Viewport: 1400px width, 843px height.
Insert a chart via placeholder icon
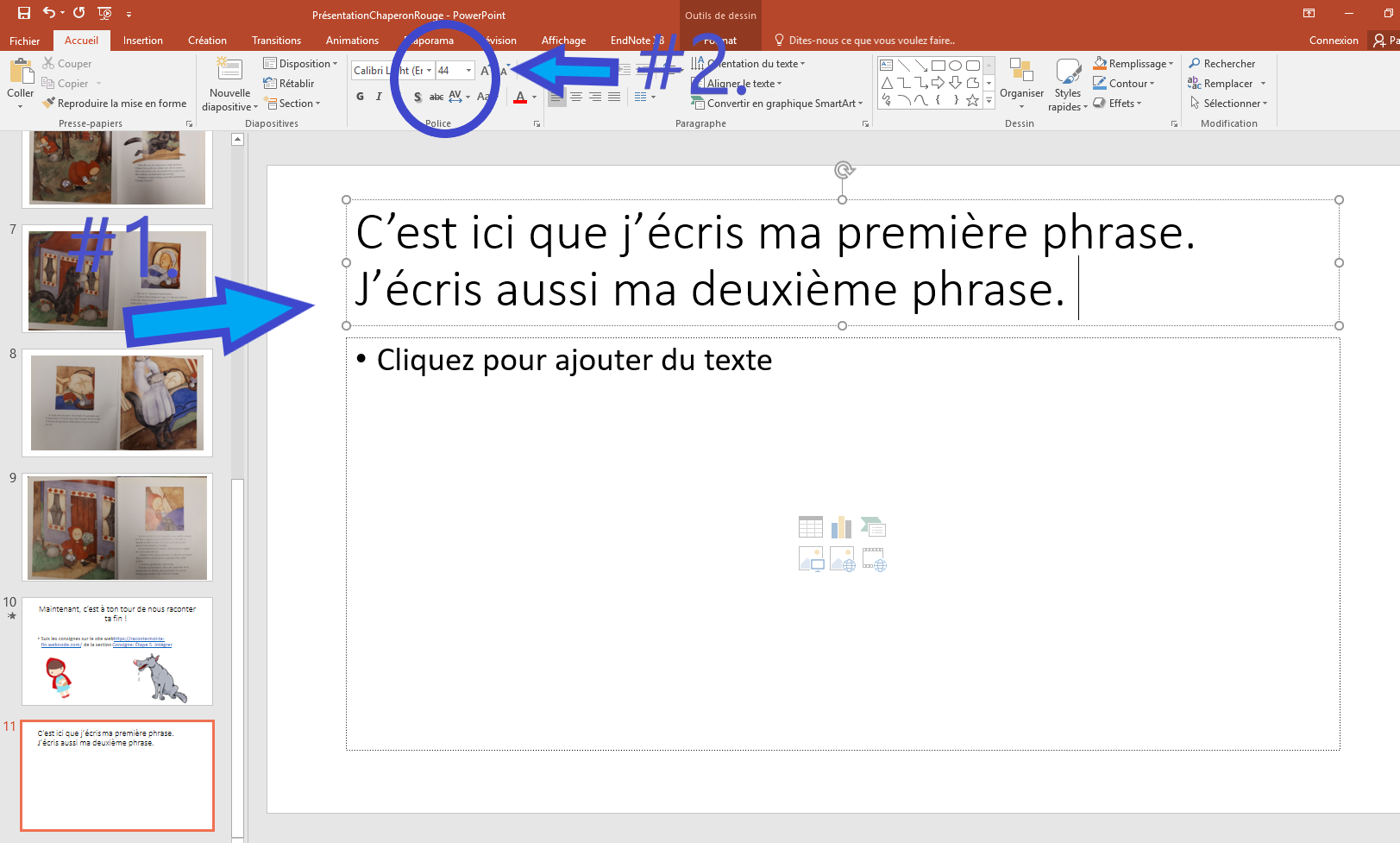[842, 527]
